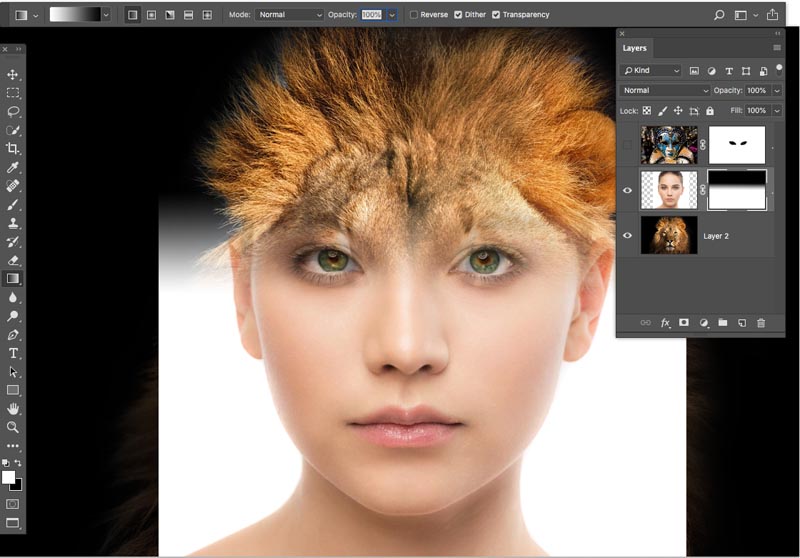Uncheck the Dither checkbox

458,15
